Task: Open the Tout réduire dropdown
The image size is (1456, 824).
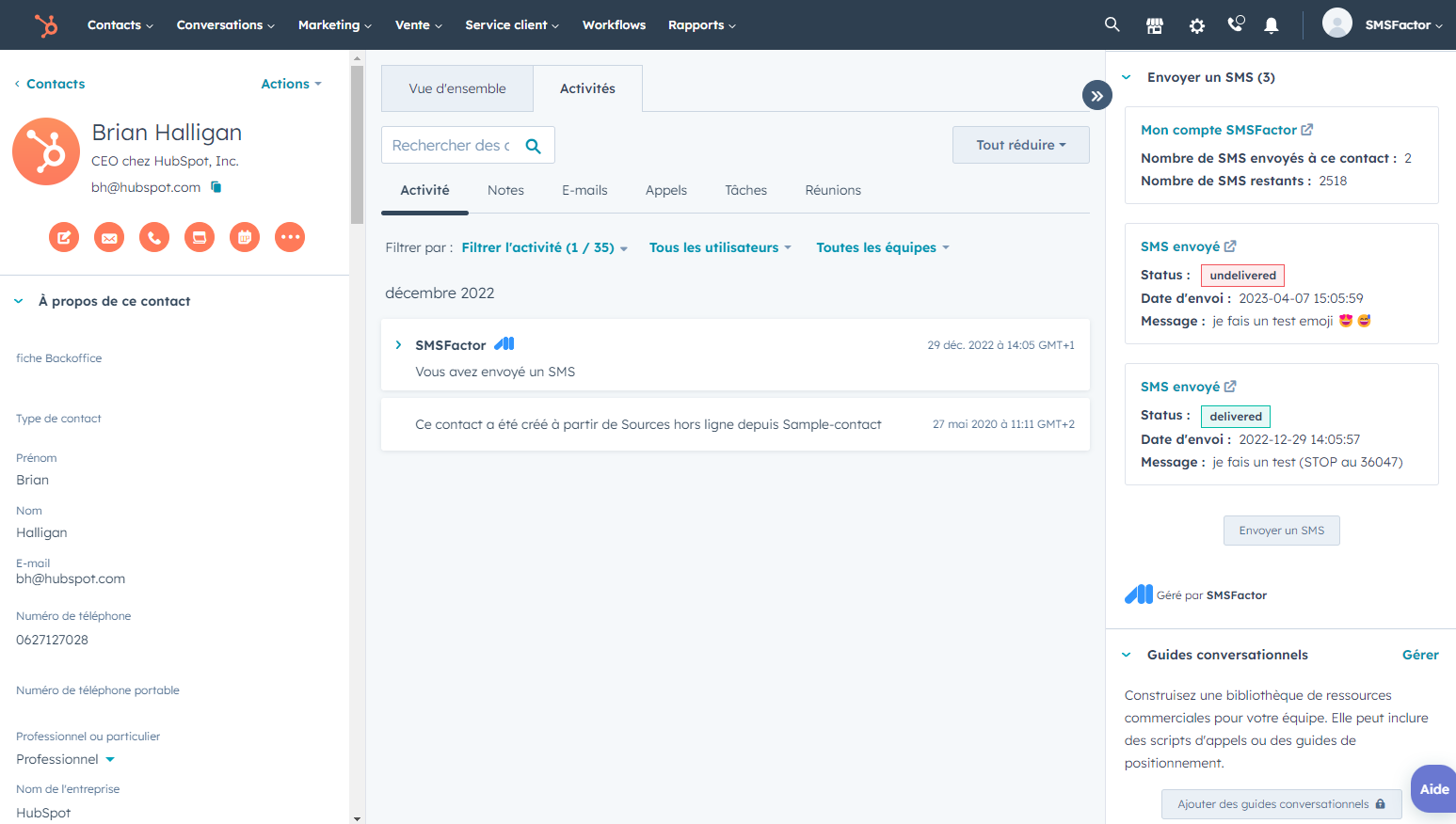Action: tap(1021, 145)
